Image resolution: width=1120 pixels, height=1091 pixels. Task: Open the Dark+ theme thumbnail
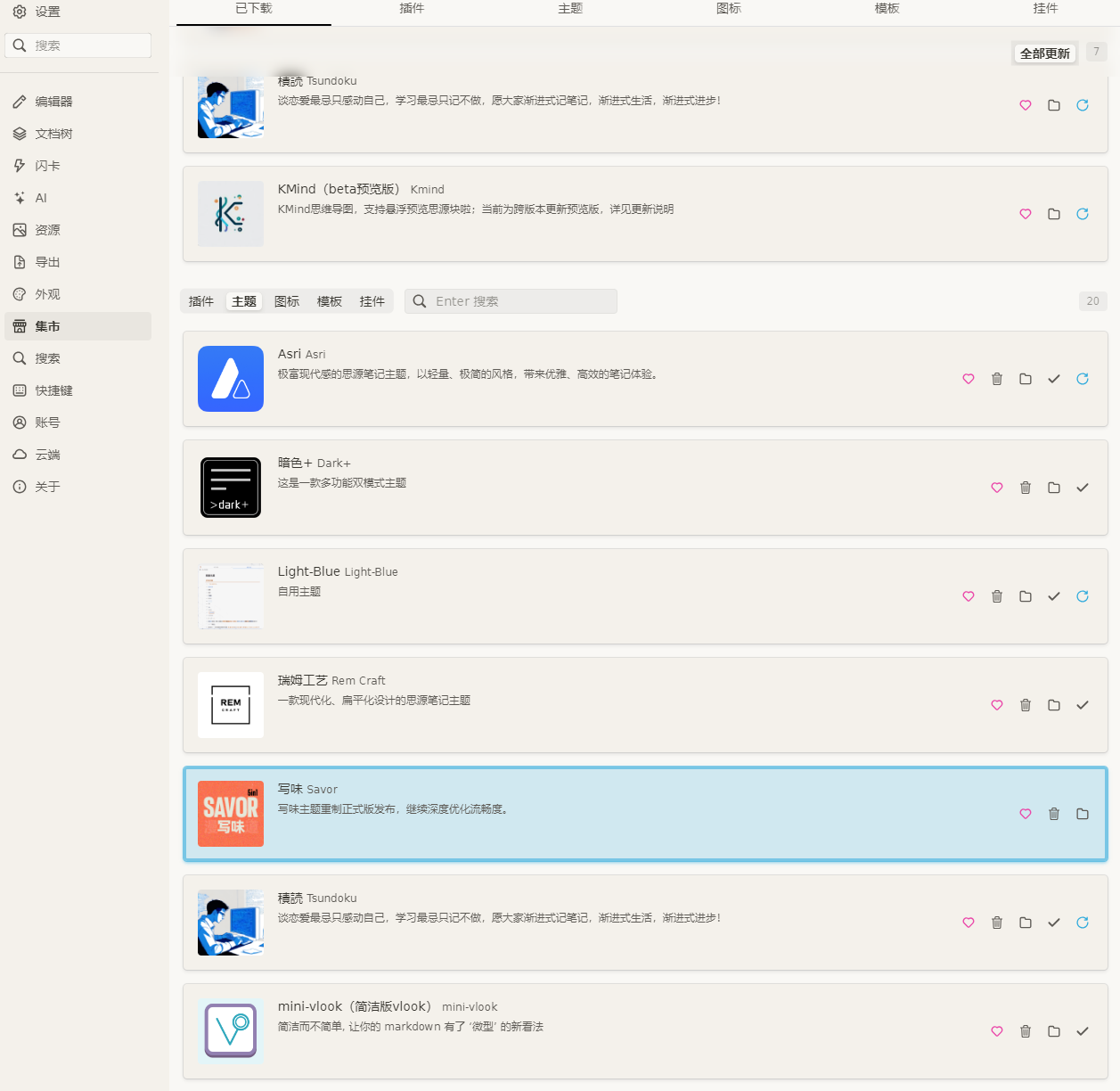click(231, 488)
